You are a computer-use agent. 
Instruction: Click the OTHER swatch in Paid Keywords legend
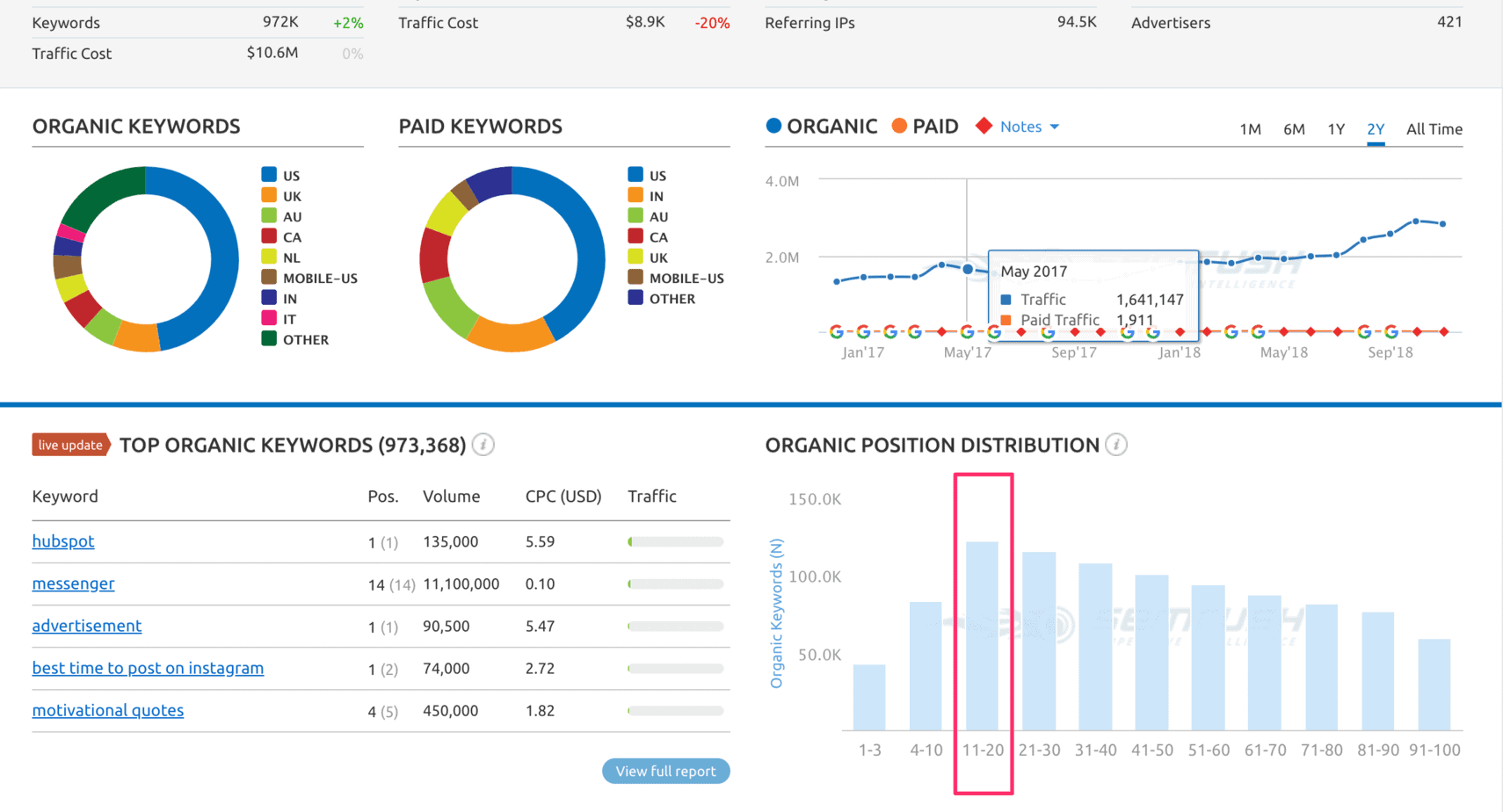point(635,297)
